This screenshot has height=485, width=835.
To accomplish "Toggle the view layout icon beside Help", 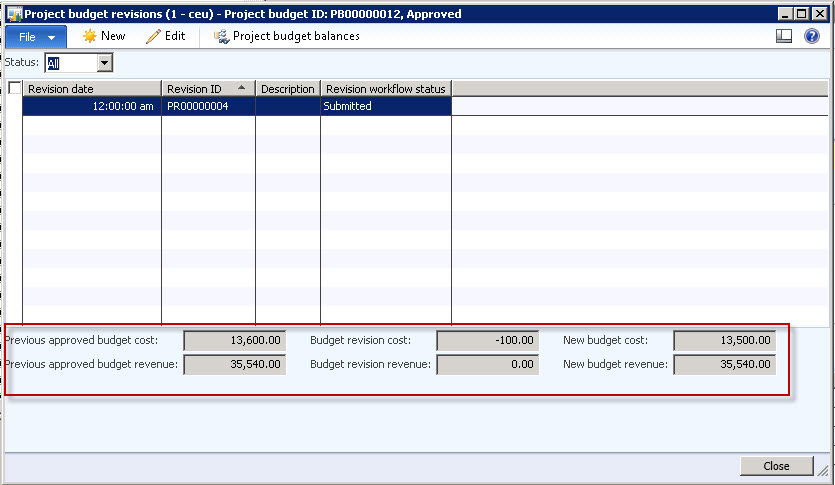I will pyautogui.click(x=784, y=36).
